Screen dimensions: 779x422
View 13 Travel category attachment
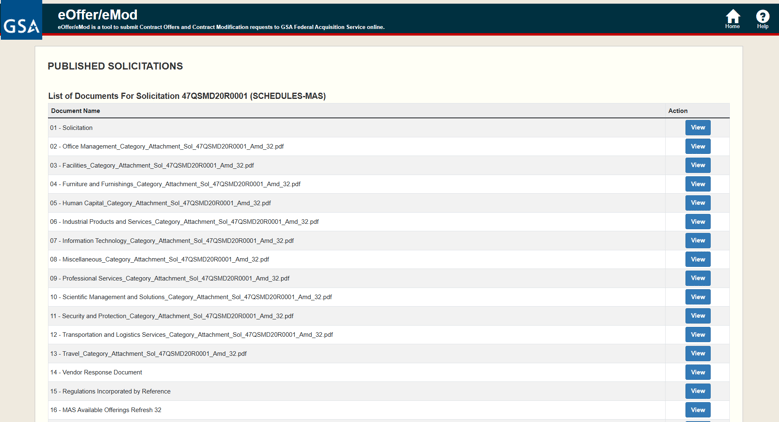(x=698, y=353)
